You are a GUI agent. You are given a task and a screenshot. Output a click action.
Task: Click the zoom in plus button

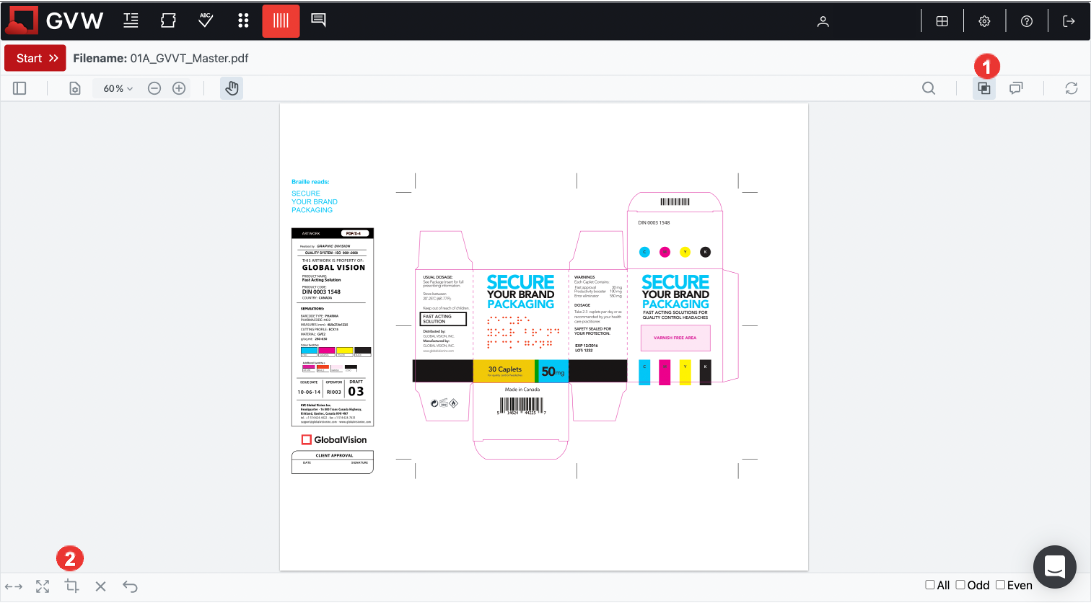179,88
